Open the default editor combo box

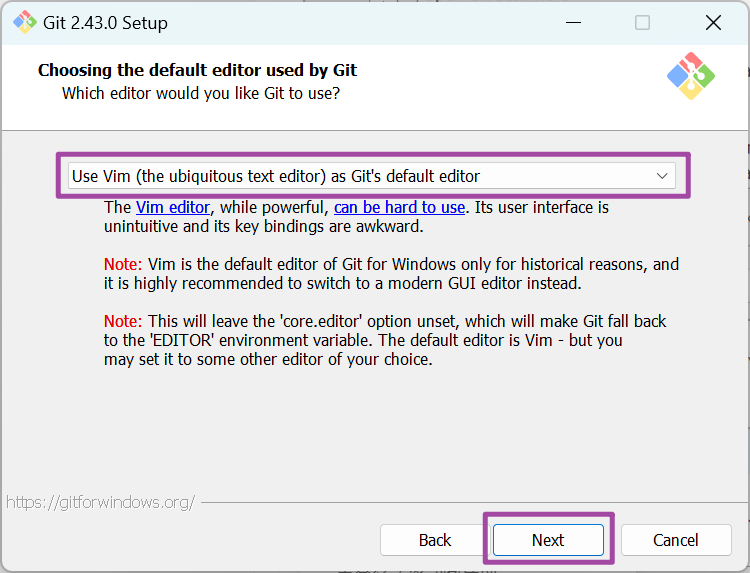(360, 176)
